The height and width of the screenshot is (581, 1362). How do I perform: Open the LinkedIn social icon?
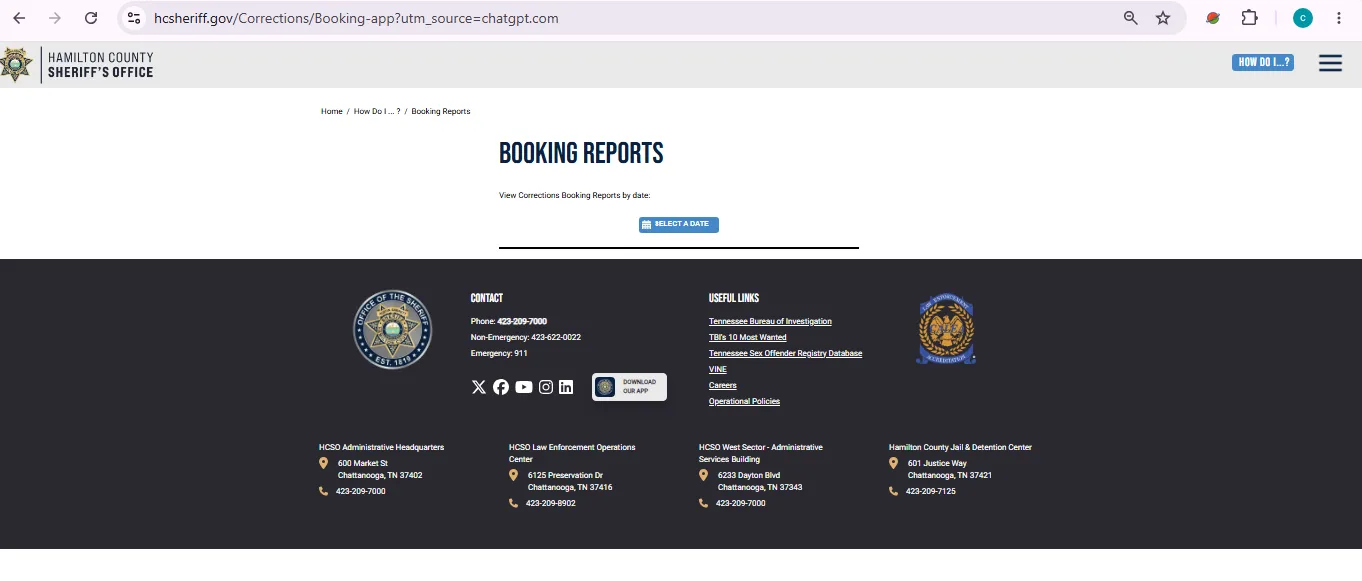tap(566, 387)
